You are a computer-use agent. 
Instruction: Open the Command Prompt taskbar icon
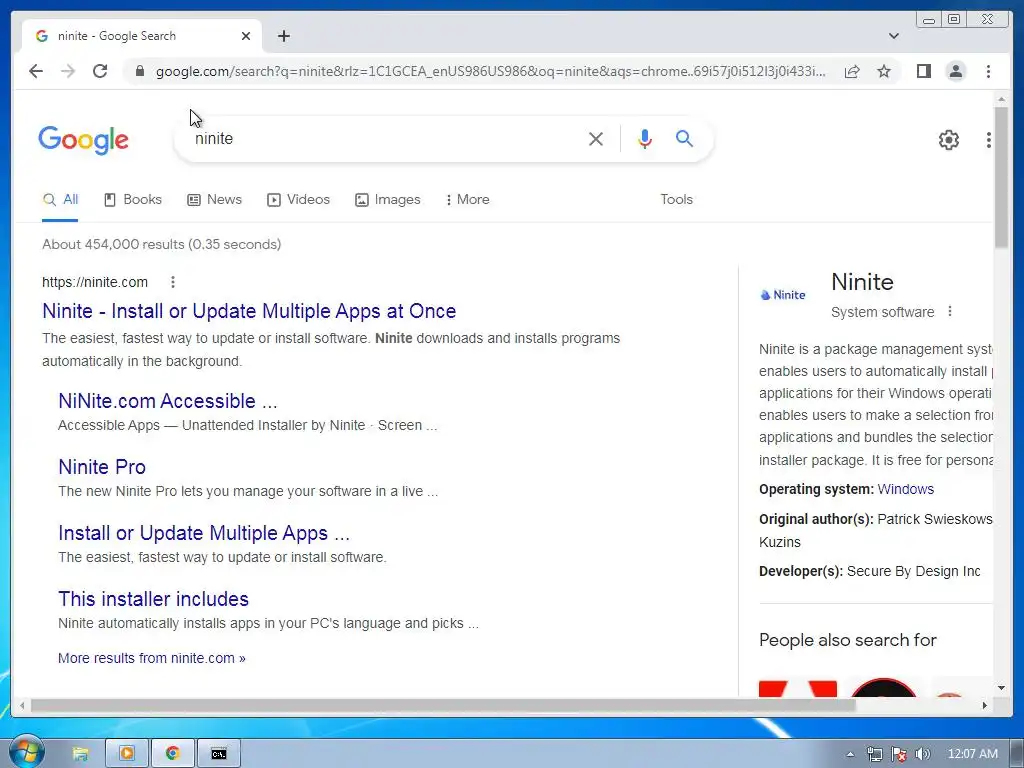(219, 754)
